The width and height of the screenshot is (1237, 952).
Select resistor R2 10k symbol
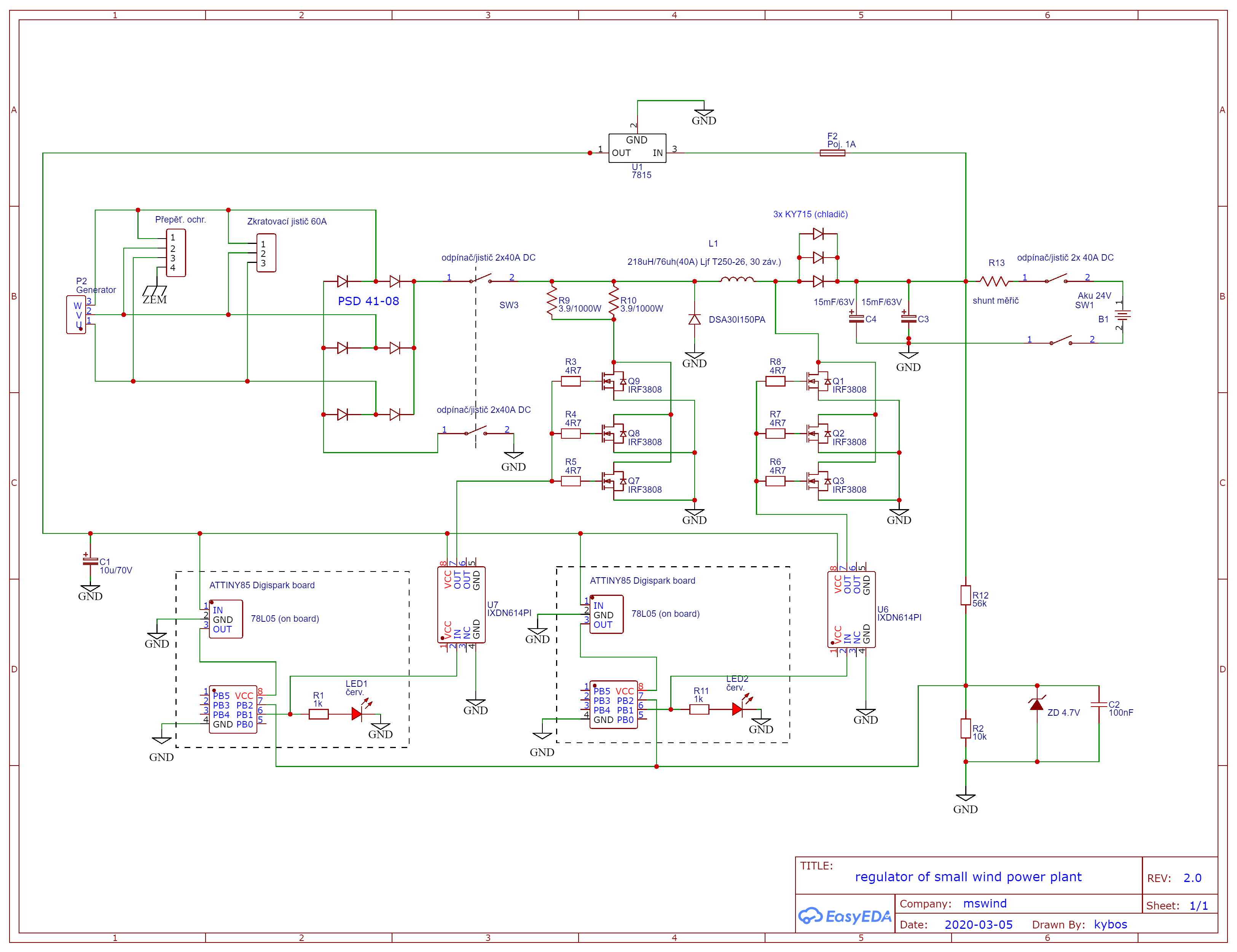(x=966, y=728)
